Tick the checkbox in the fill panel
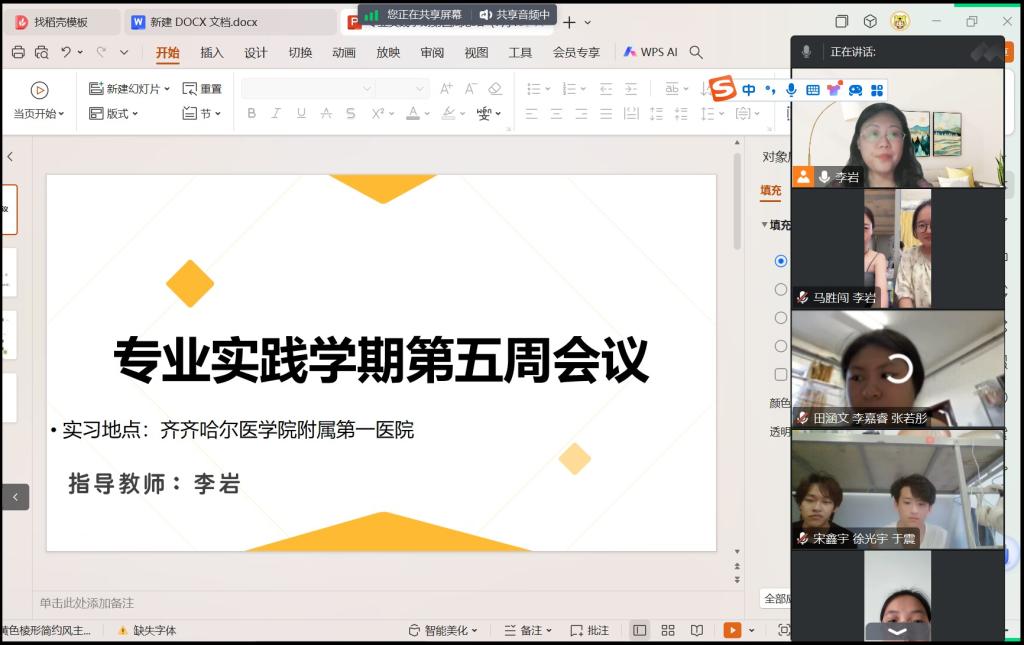Image resolution: width=1024 pixels, height=645 pixels. [x=781, y=374]
